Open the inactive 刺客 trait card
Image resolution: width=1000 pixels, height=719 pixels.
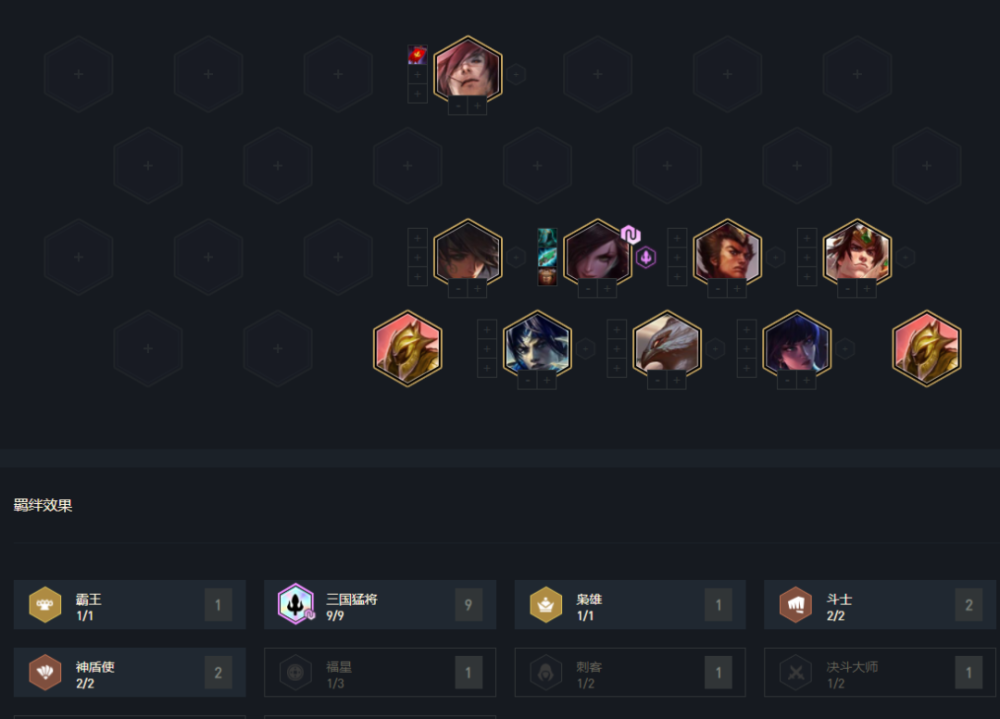tap(630, 672)
